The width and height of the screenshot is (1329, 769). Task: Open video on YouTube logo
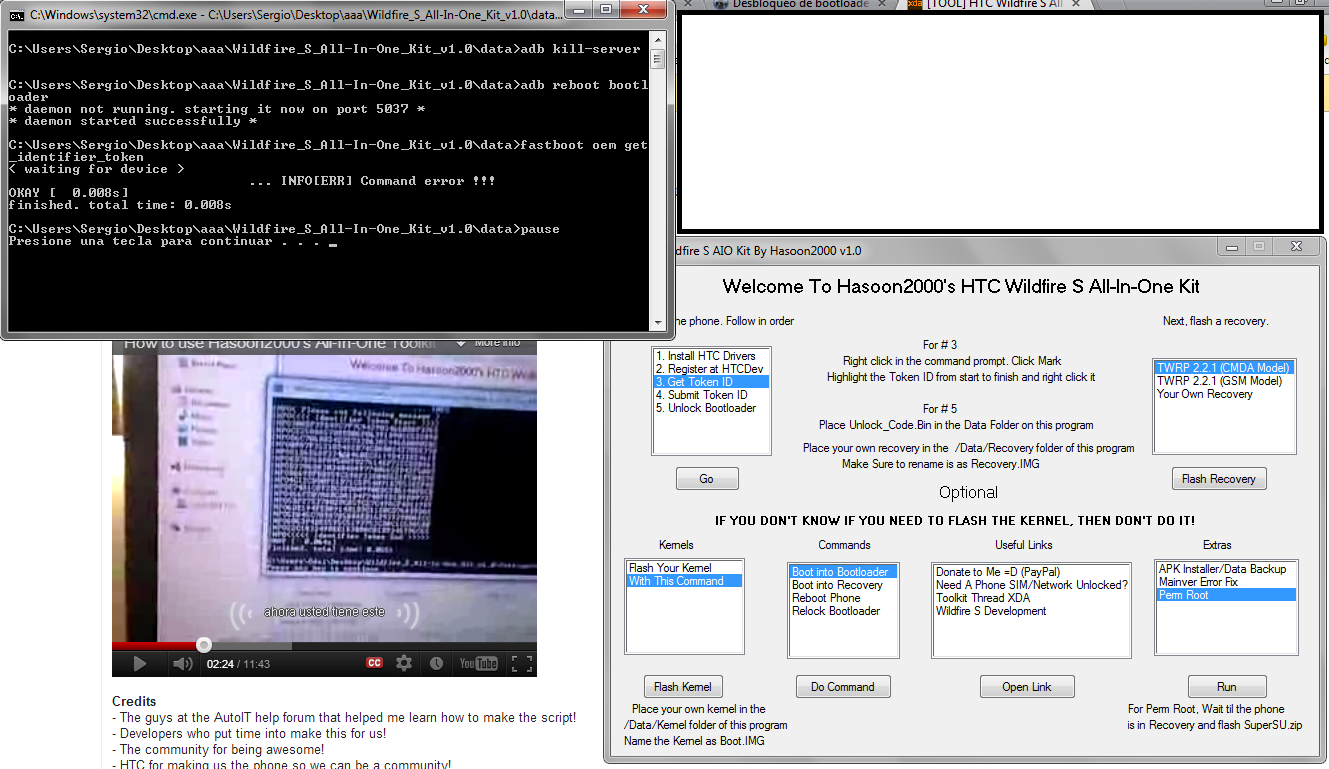[478, 663]
